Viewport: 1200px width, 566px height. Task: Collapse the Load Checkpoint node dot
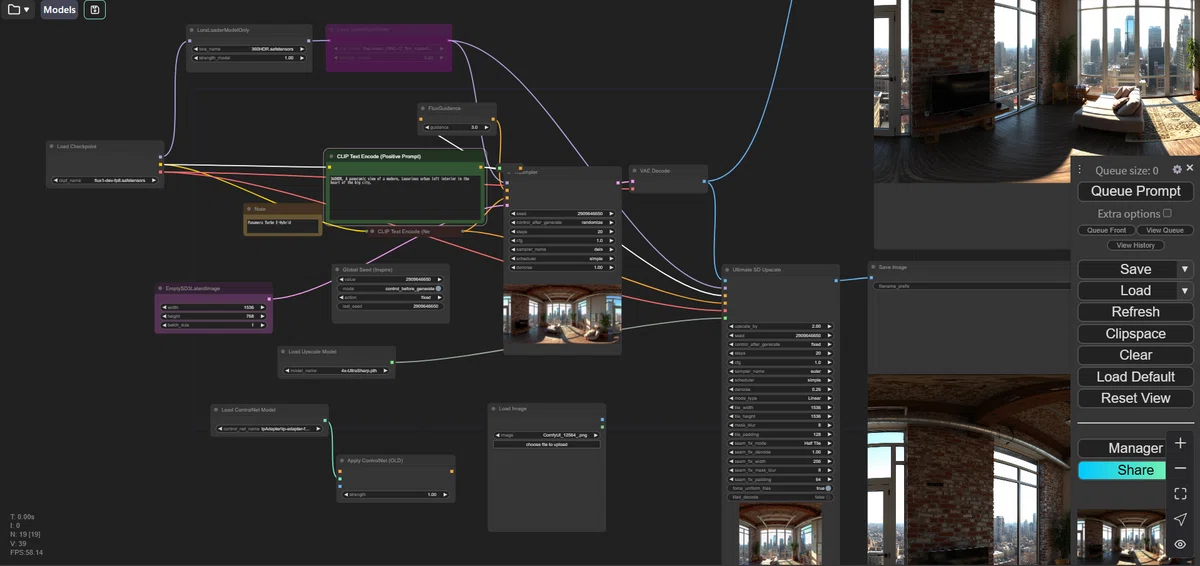[52, 146]
